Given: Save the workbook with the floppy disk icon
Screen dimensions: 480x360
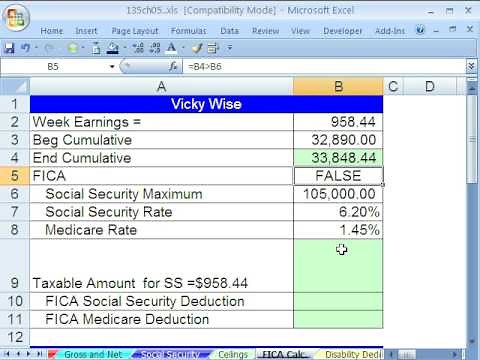Looking at the screenshot, I should click(9, 48).
